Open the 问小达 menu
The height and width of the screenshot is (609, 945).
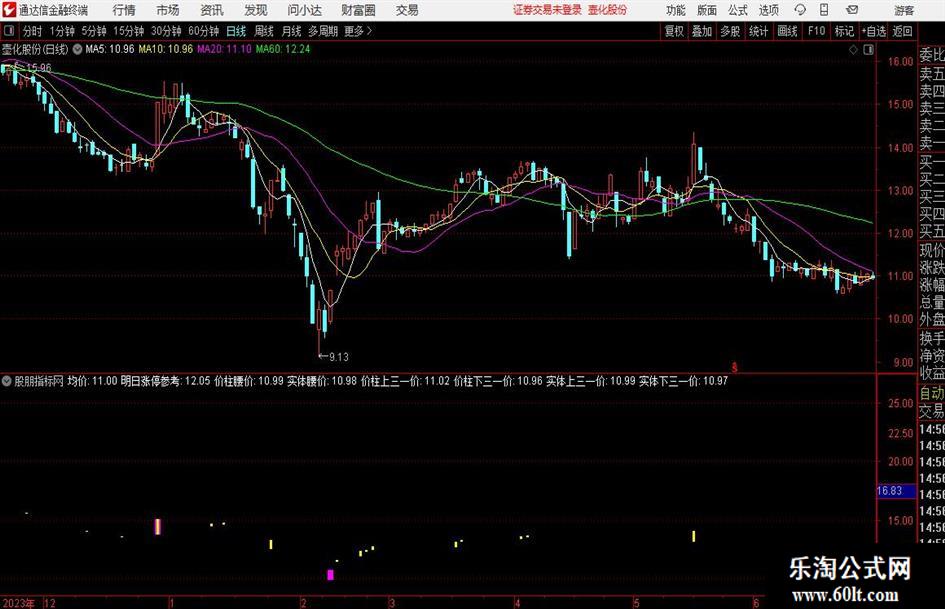(x=304, y=10)
